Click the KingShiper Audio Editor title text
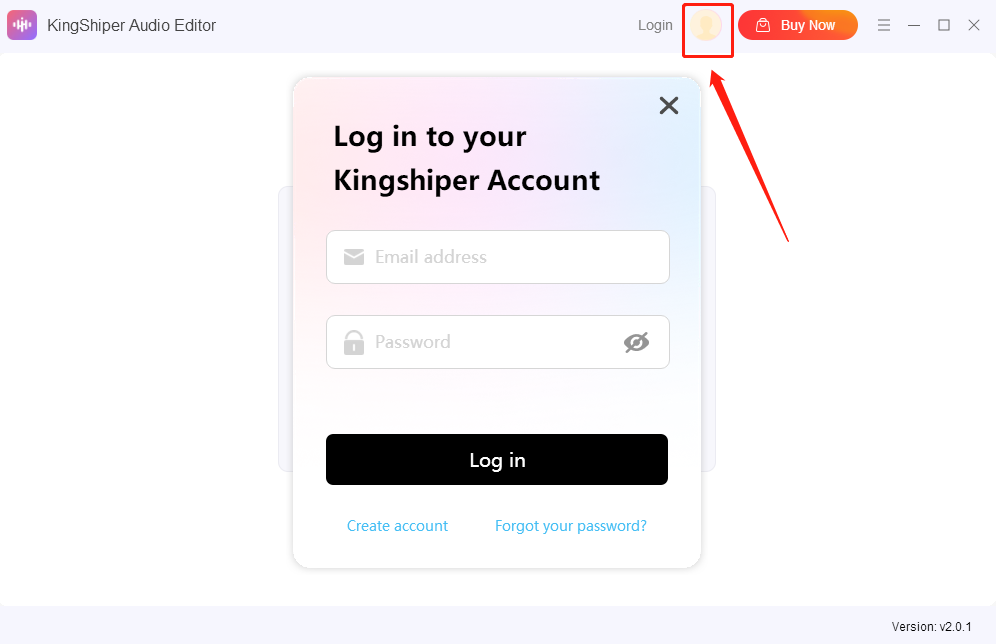 [x=131, y=25]
